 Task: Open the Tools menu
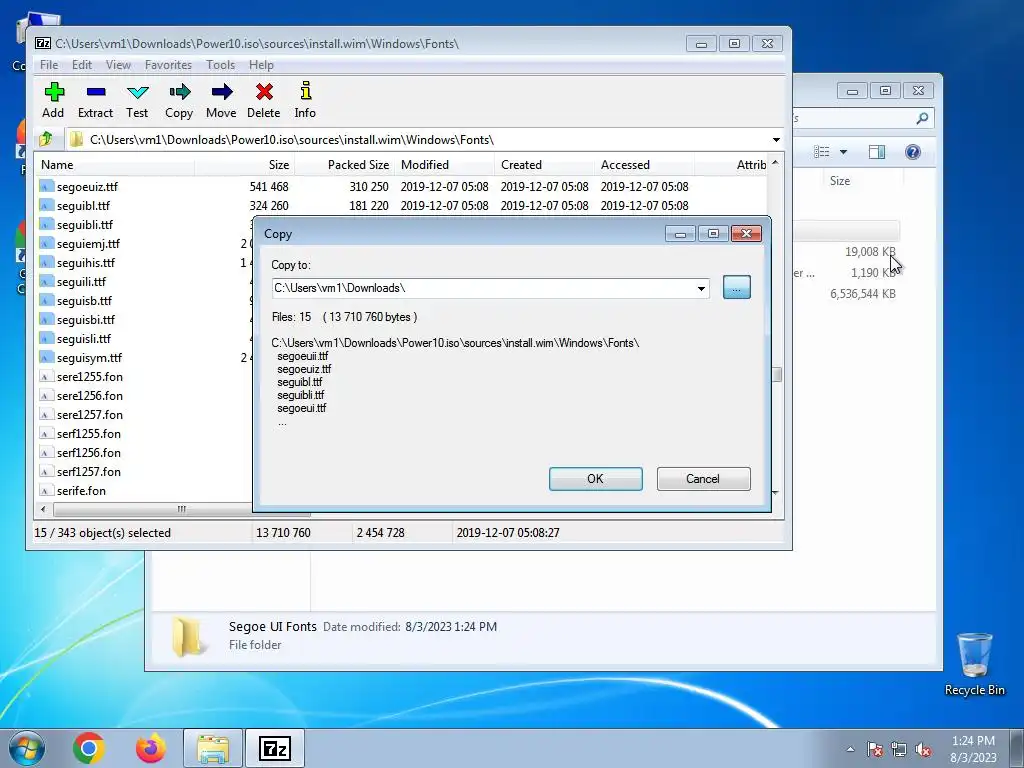pyautogui.click(x=220, y=65)
